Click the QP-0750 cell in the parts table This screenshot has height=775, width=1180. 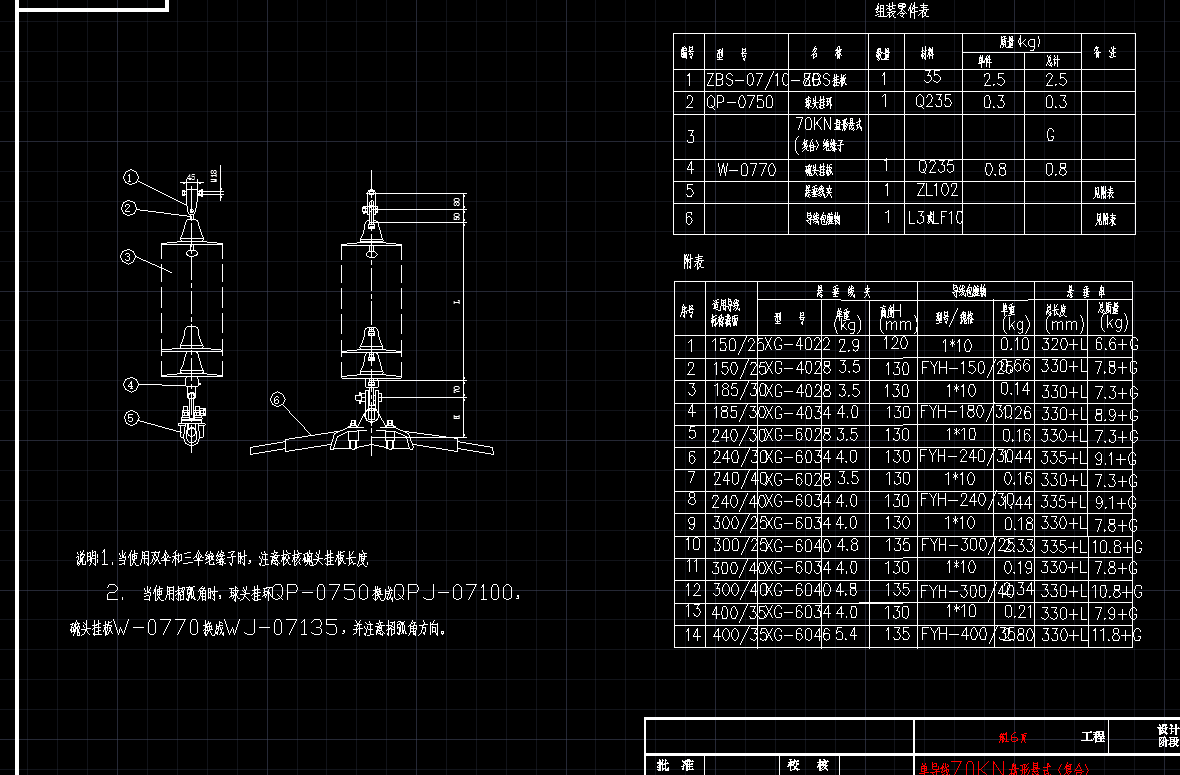click(740, 102)
